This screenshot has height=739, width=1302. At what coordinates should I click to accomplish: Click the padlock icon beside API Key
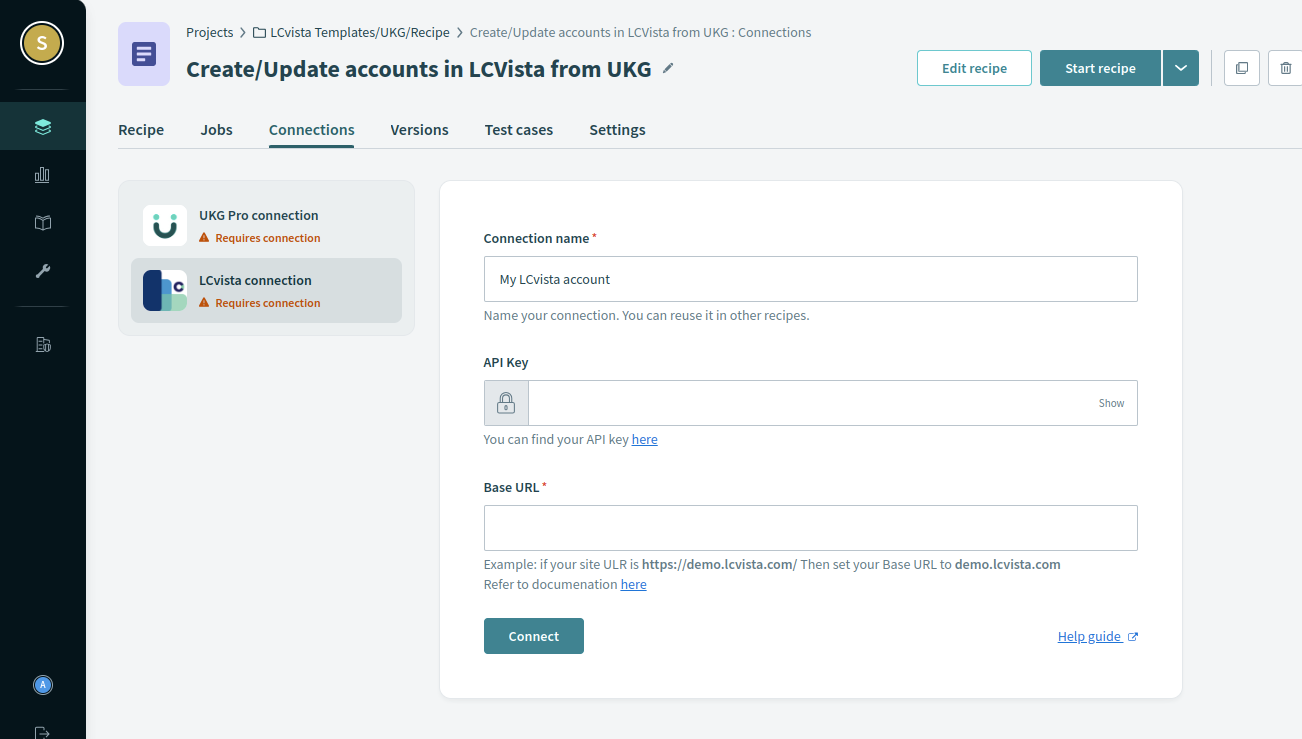506,402
